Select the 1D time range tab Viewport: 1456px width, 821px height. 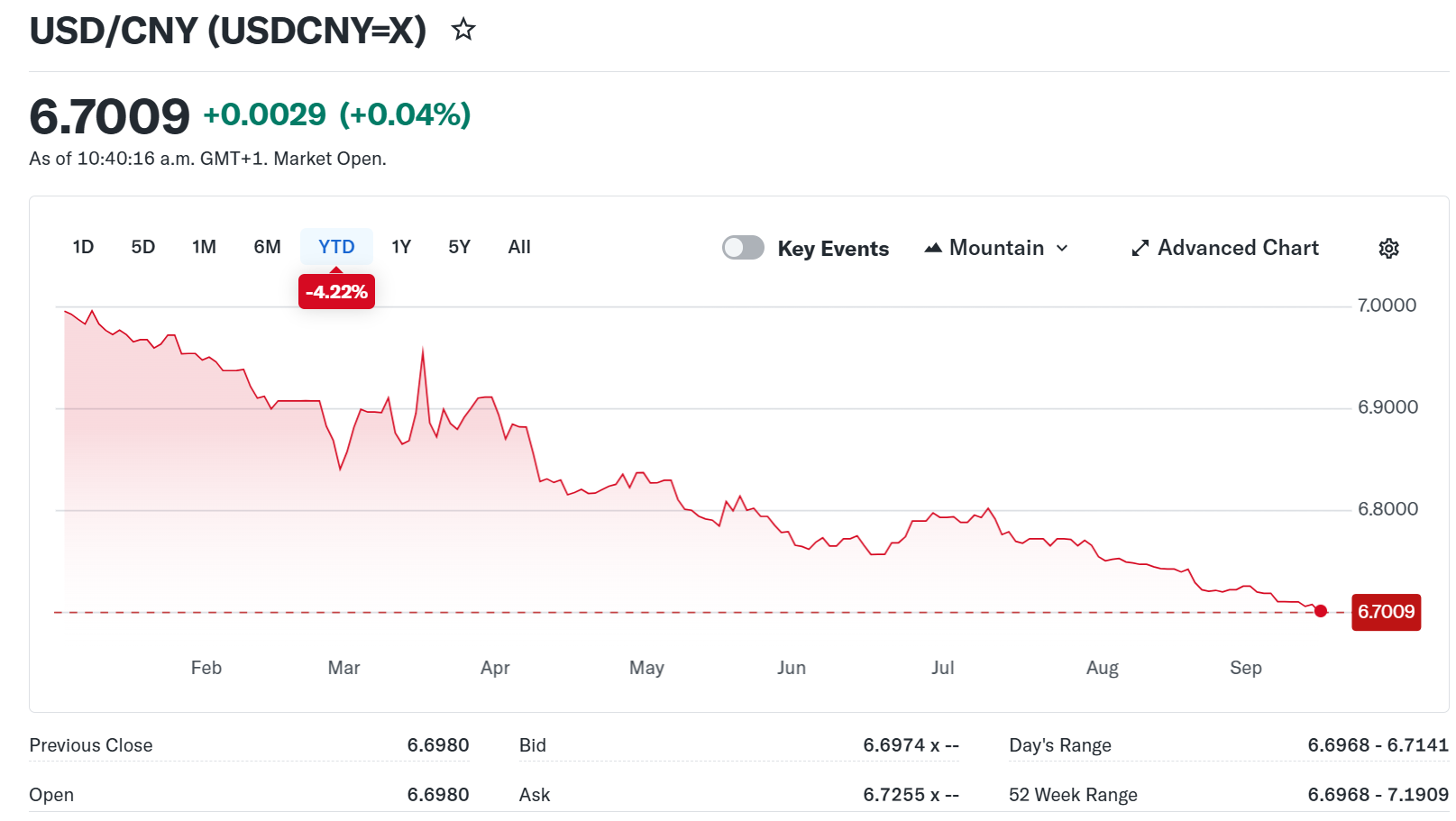(83, 247)
